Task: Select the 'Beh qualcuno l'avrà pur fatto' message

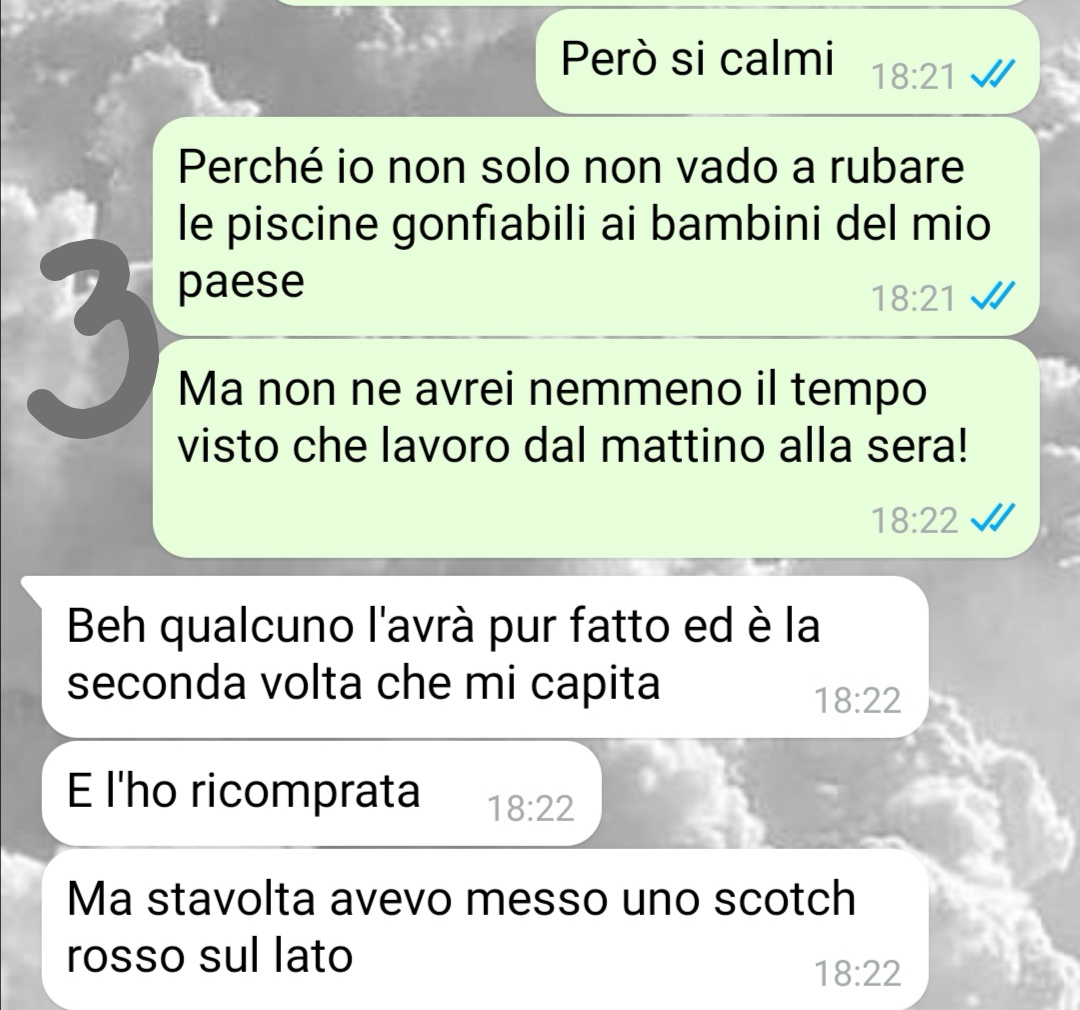Action: pyautogui.click(x=484, y=657)
